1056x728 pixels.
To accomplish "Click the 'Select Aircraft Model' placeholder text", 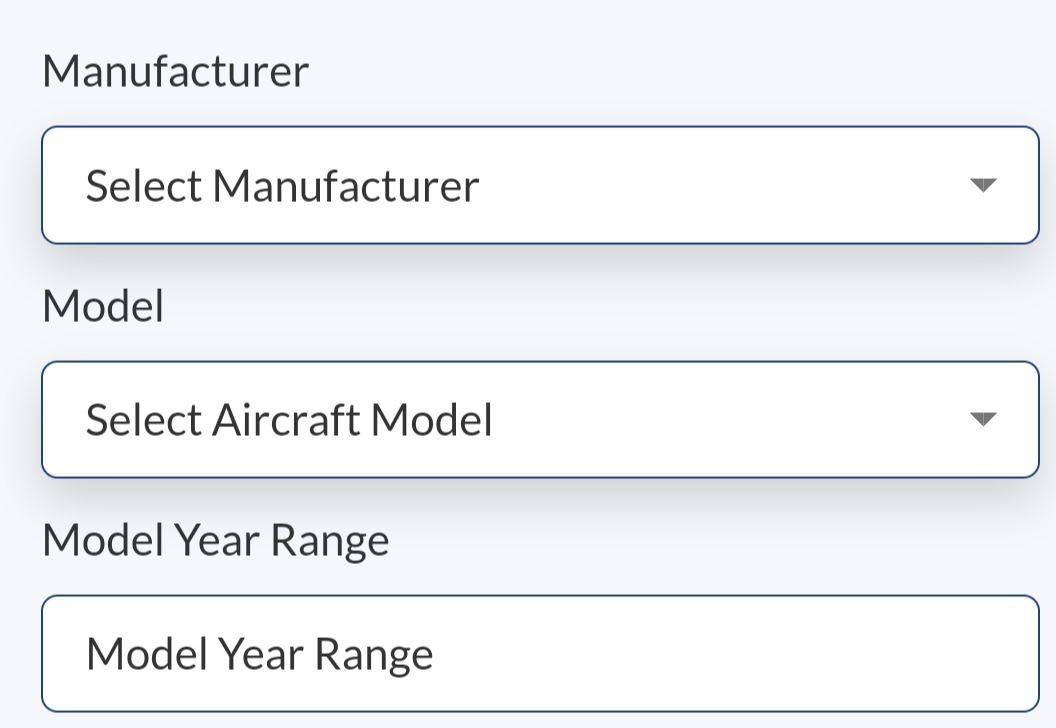I will pos(289,420).
